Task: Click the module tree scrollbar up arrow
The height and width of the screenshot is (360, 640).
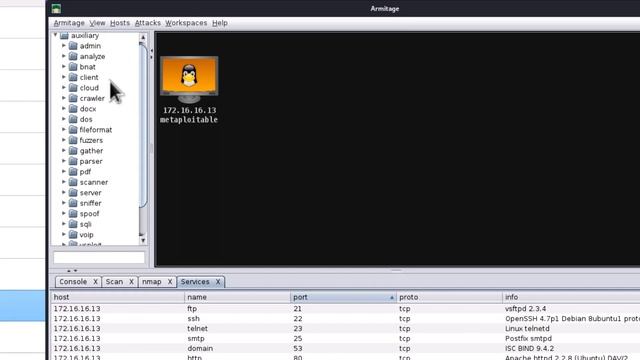Action: pos(143,37)
